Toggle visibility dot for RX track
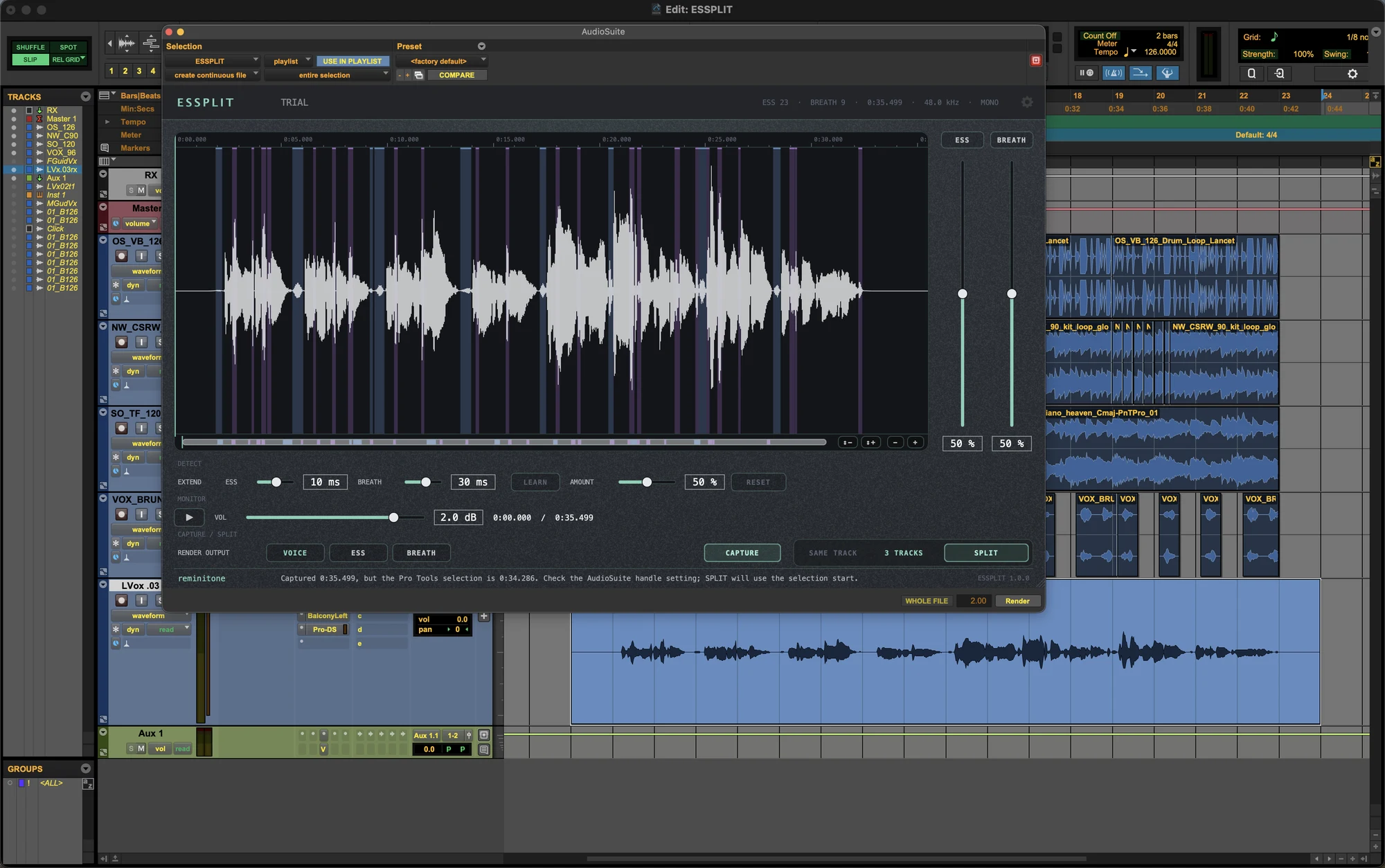 [x=14, y=111]
